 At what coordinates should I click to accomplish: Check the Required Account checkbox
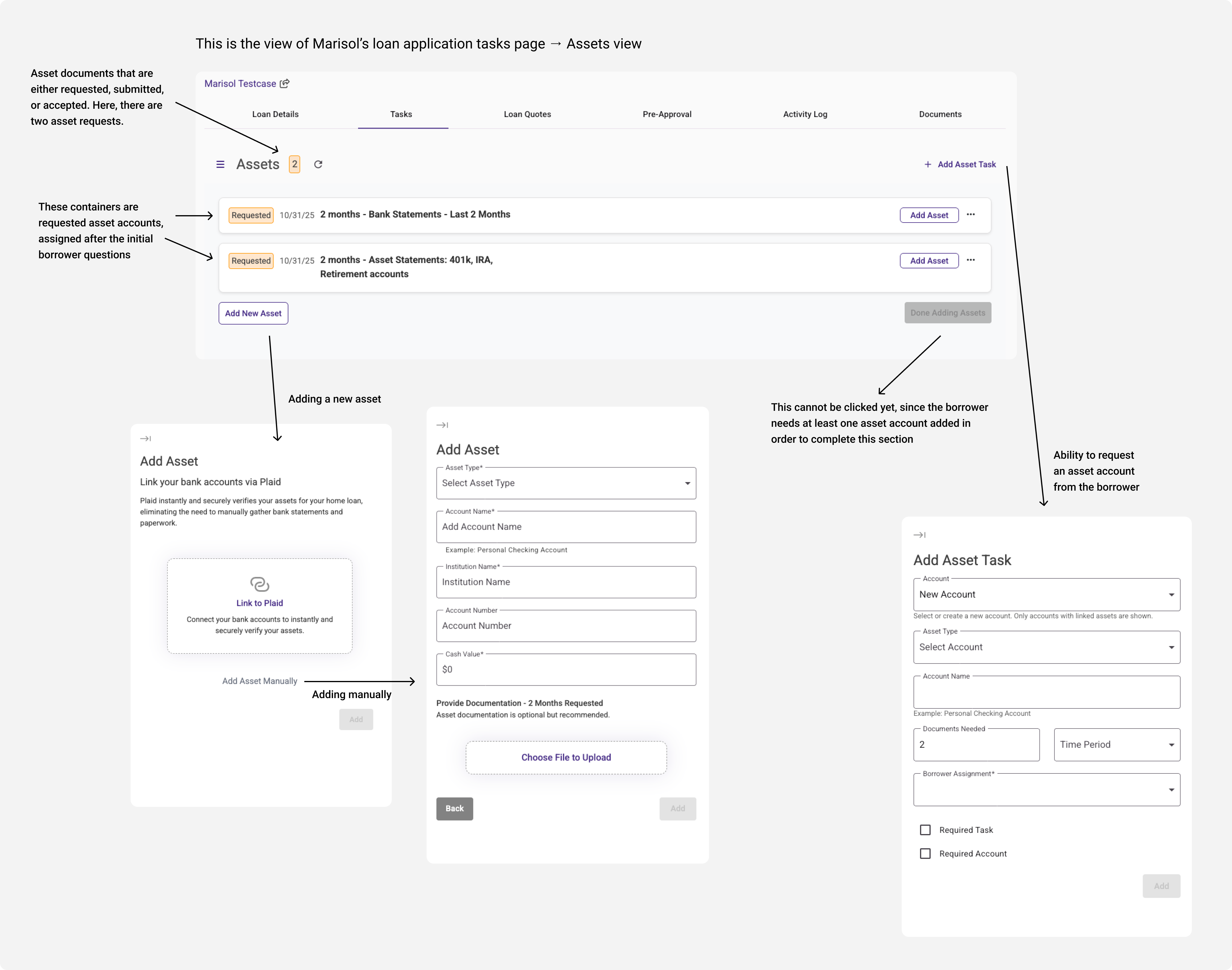pos(925,854)
